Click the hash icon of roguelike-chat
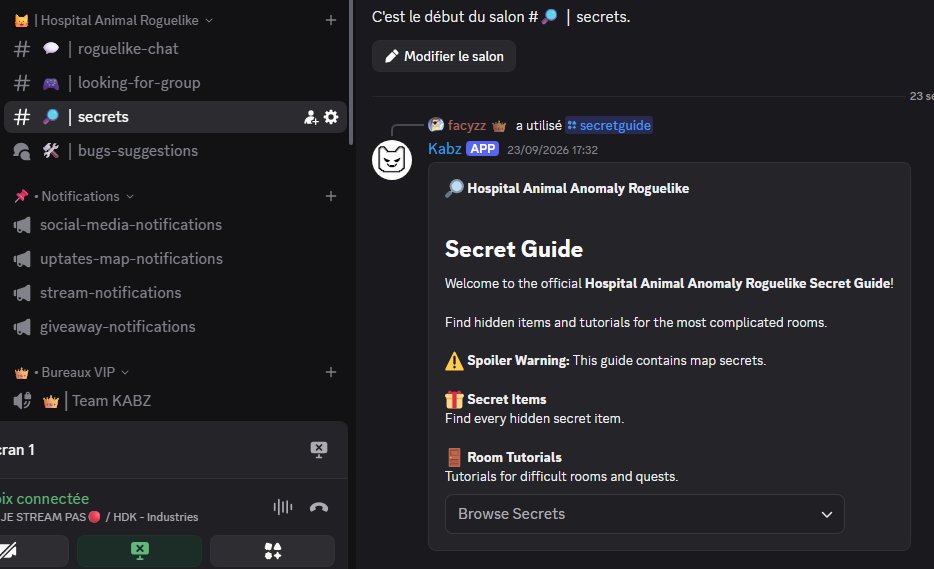The height and width of the screenshot is (569, 934). point(22,49)
